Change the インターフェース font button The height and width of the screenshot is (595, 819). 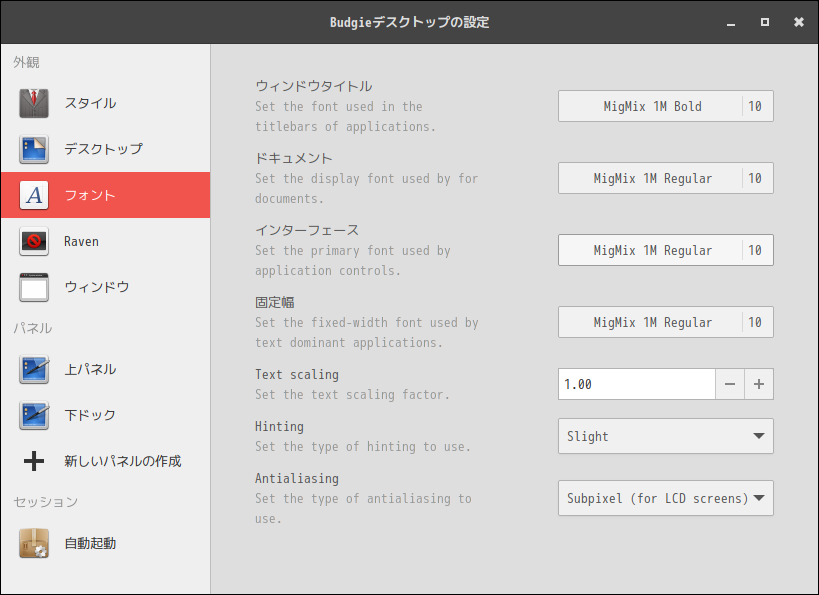(x=665, y=250)
